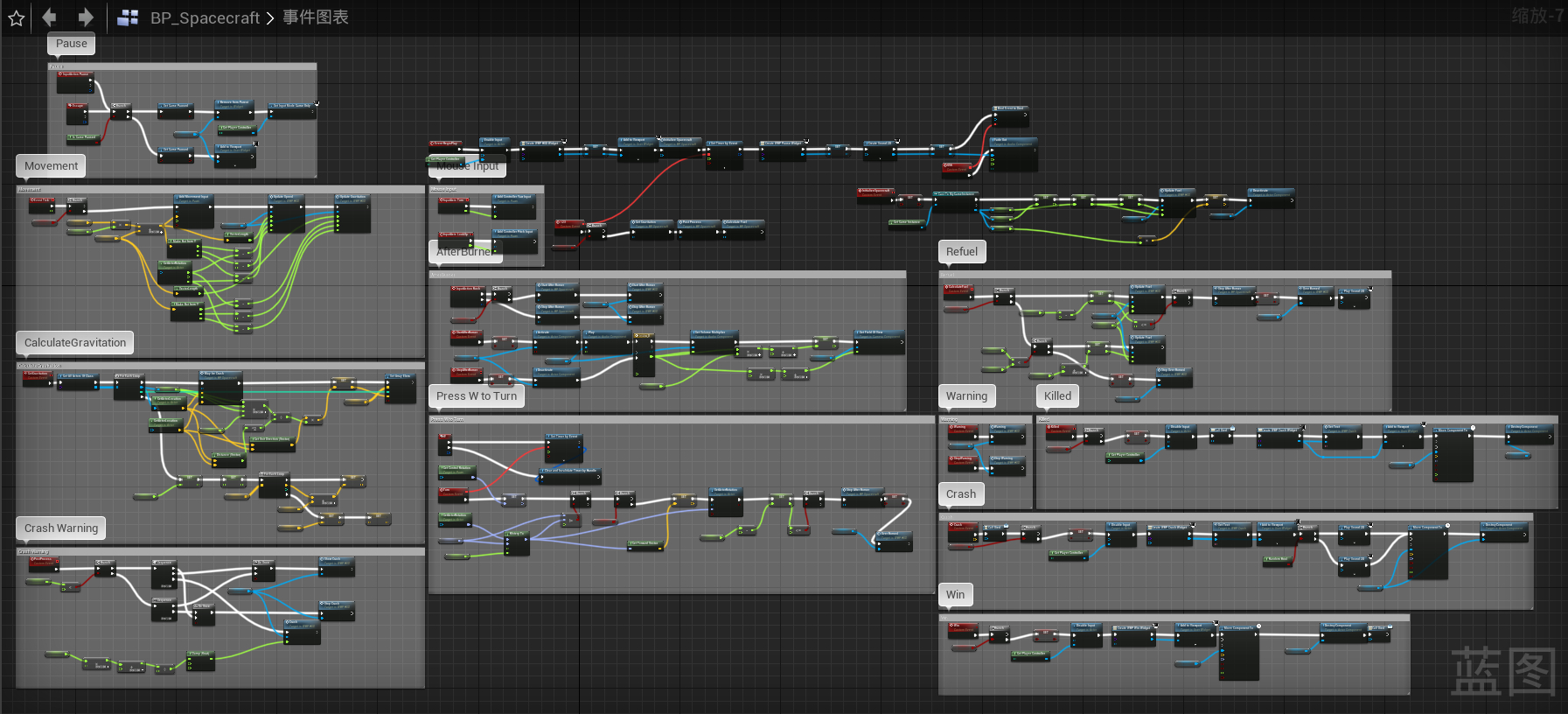Click the Warning comment bubble
Image resolution: width=1568 pixels, height=714 pixels.
(966, 396)
